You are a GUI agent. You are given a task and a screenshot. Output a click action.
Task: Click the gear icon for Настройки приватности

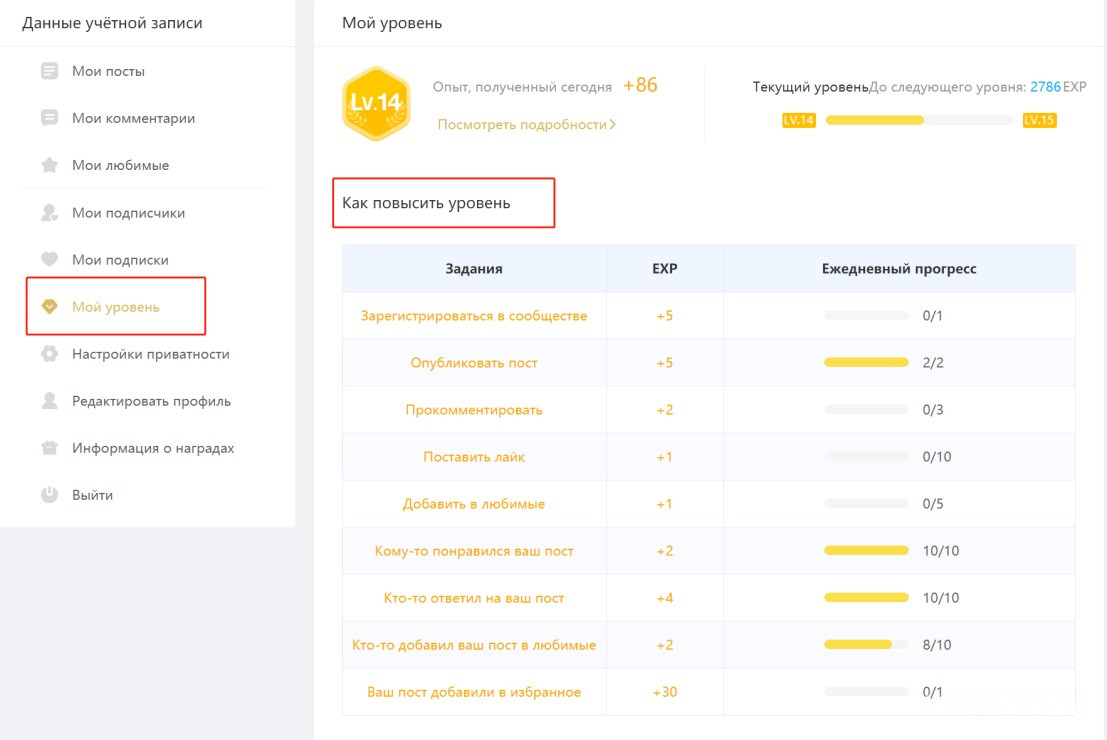tap(49, 354)
